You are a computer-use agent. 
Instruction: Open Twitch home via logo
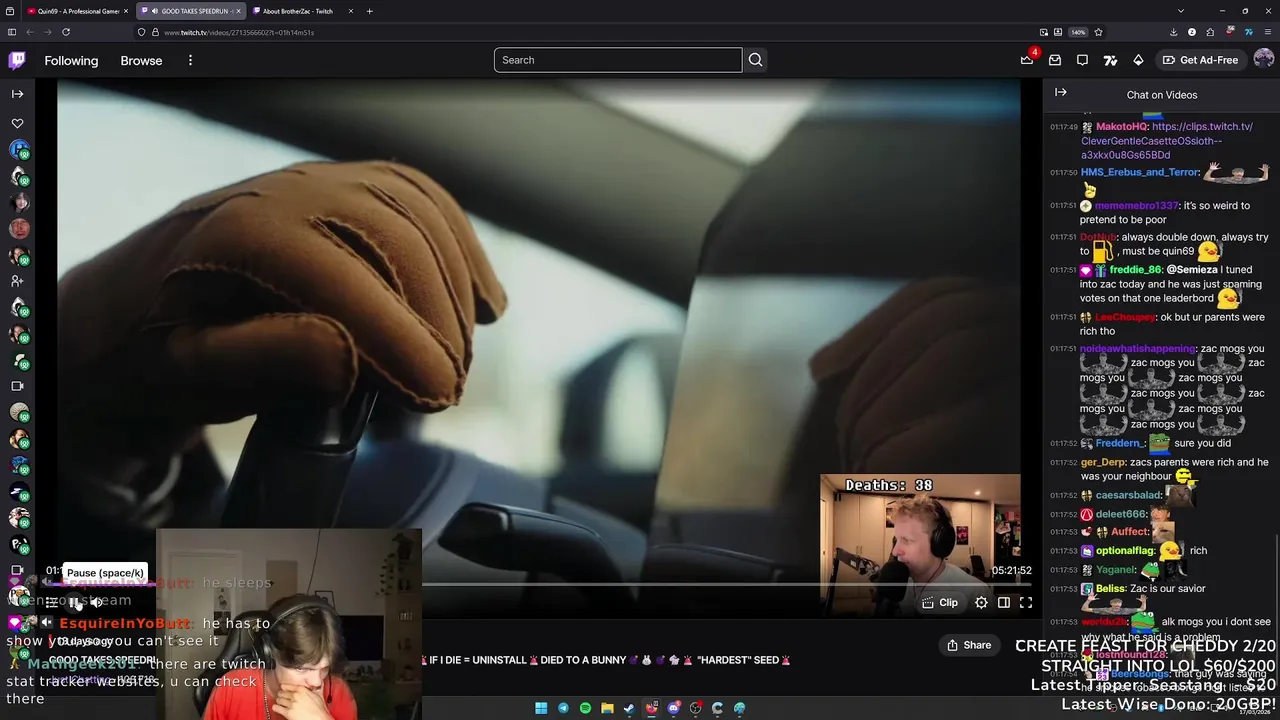tap(17, 60)
